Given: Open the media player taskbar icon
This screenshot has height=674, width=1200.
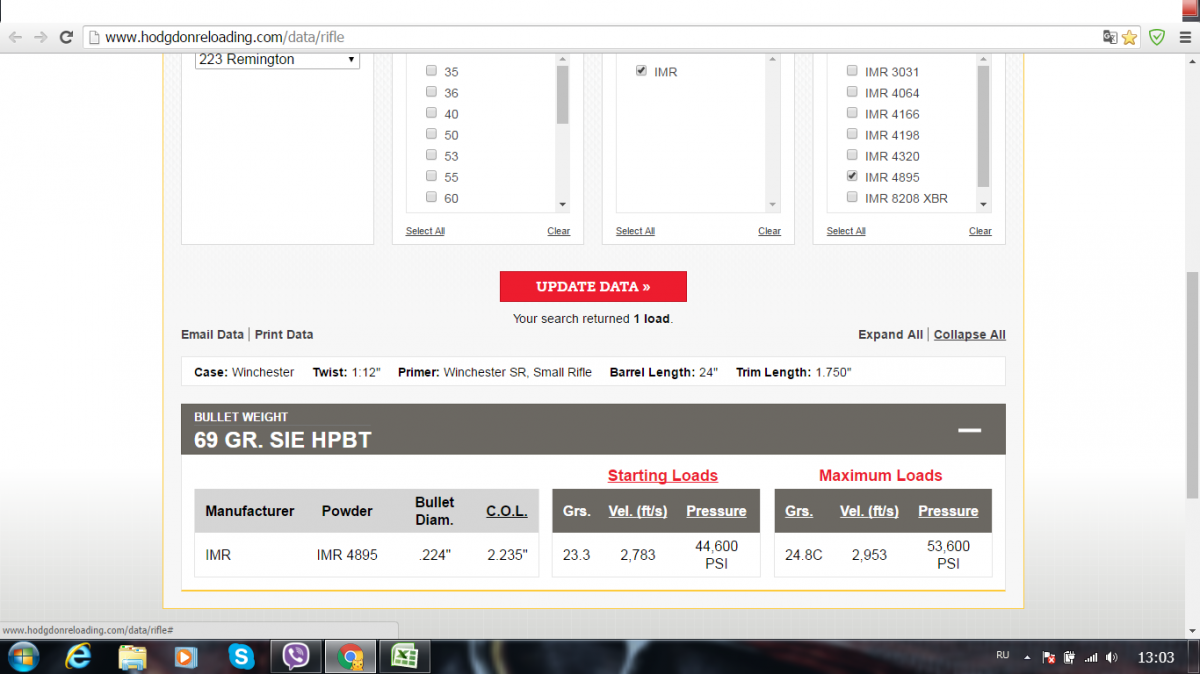Looking at the screenshot, I should click(x=186, y=657).
